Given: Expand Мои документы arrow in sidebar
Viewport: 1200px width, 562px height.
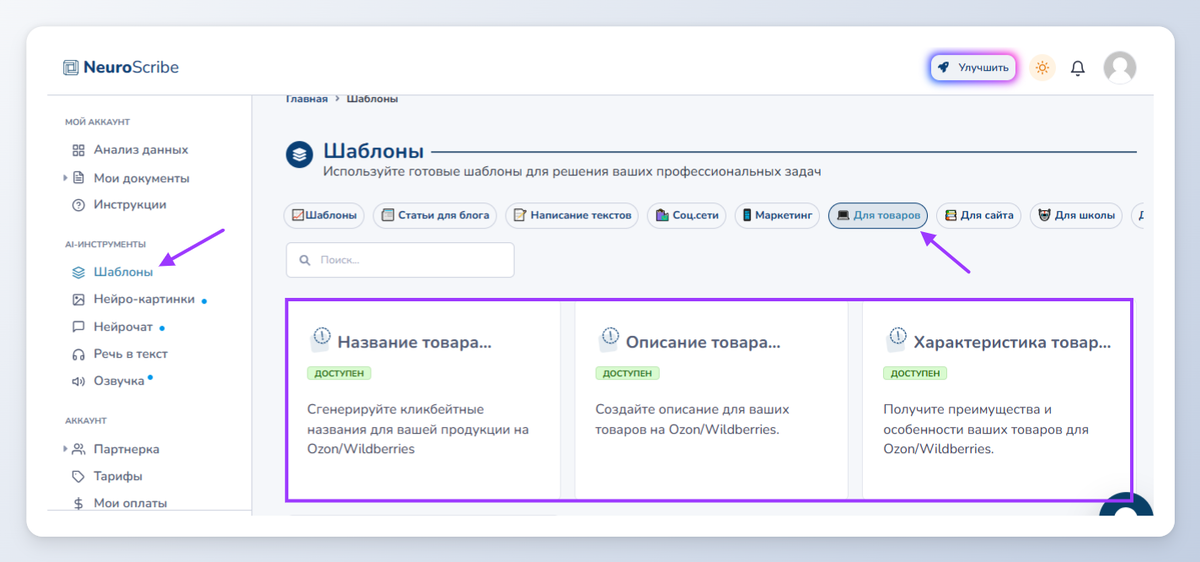Looking at the screenshot, I should point(66,178).
